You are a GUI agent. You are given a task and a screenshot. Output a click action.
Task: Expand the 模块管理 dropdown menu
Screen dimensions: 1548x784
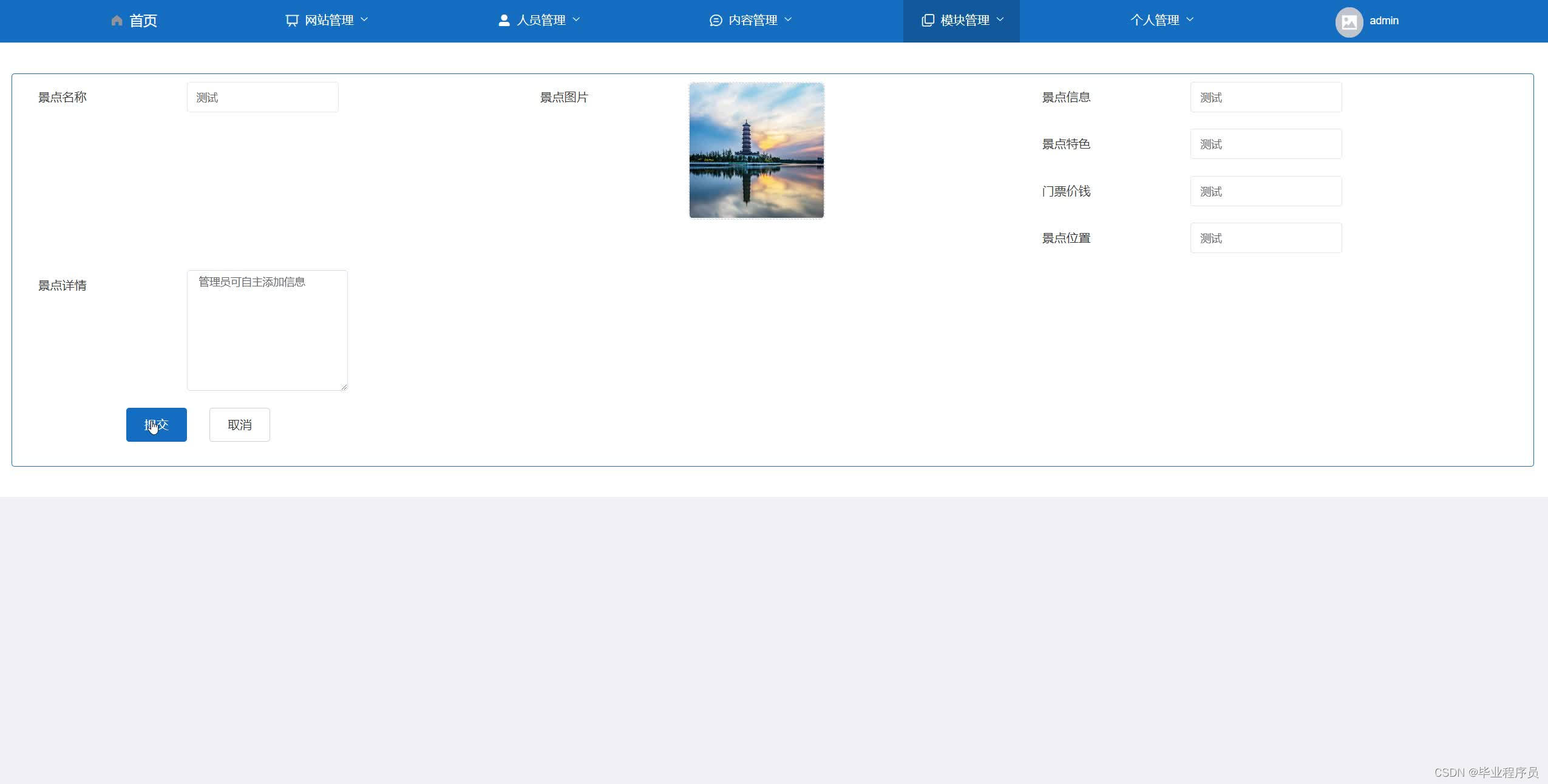click(960, 20)
